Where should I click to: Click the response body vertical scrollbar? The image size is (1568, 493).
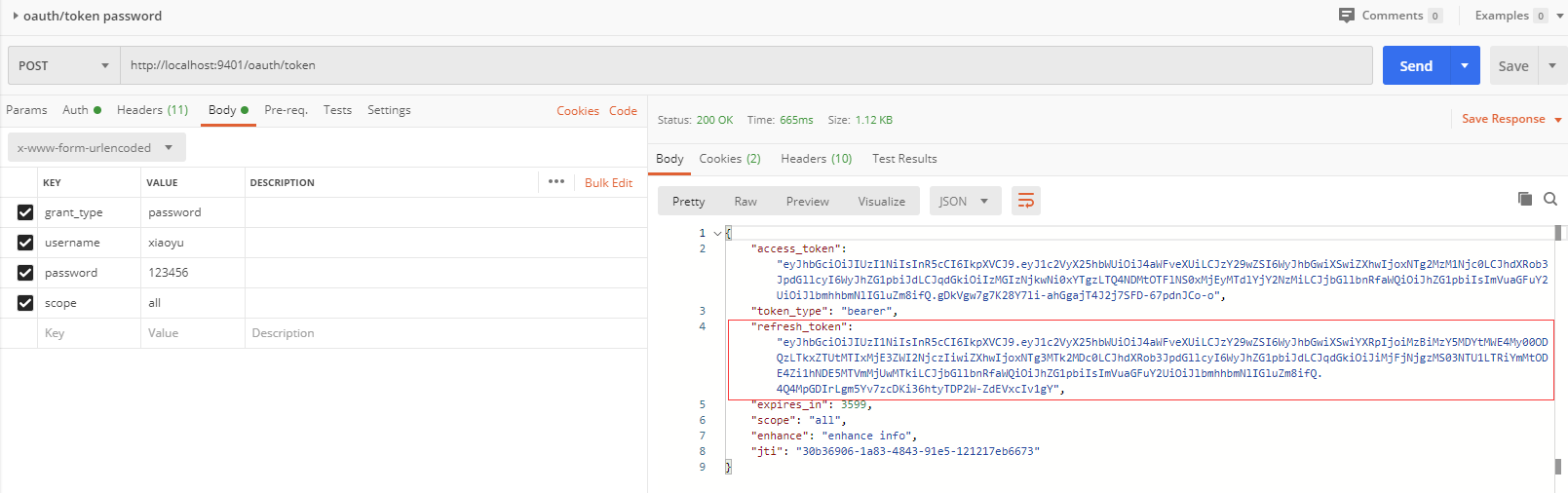pos(1558,351)
